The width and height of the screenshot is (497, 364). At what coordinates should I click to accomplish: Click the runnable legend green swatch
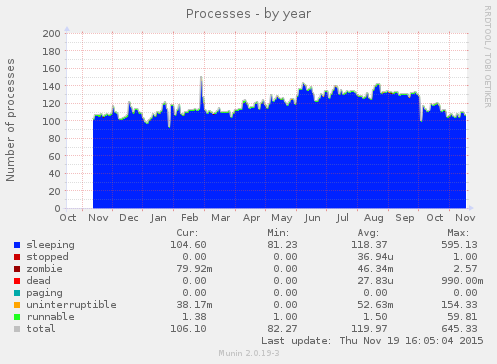[17, 317]
